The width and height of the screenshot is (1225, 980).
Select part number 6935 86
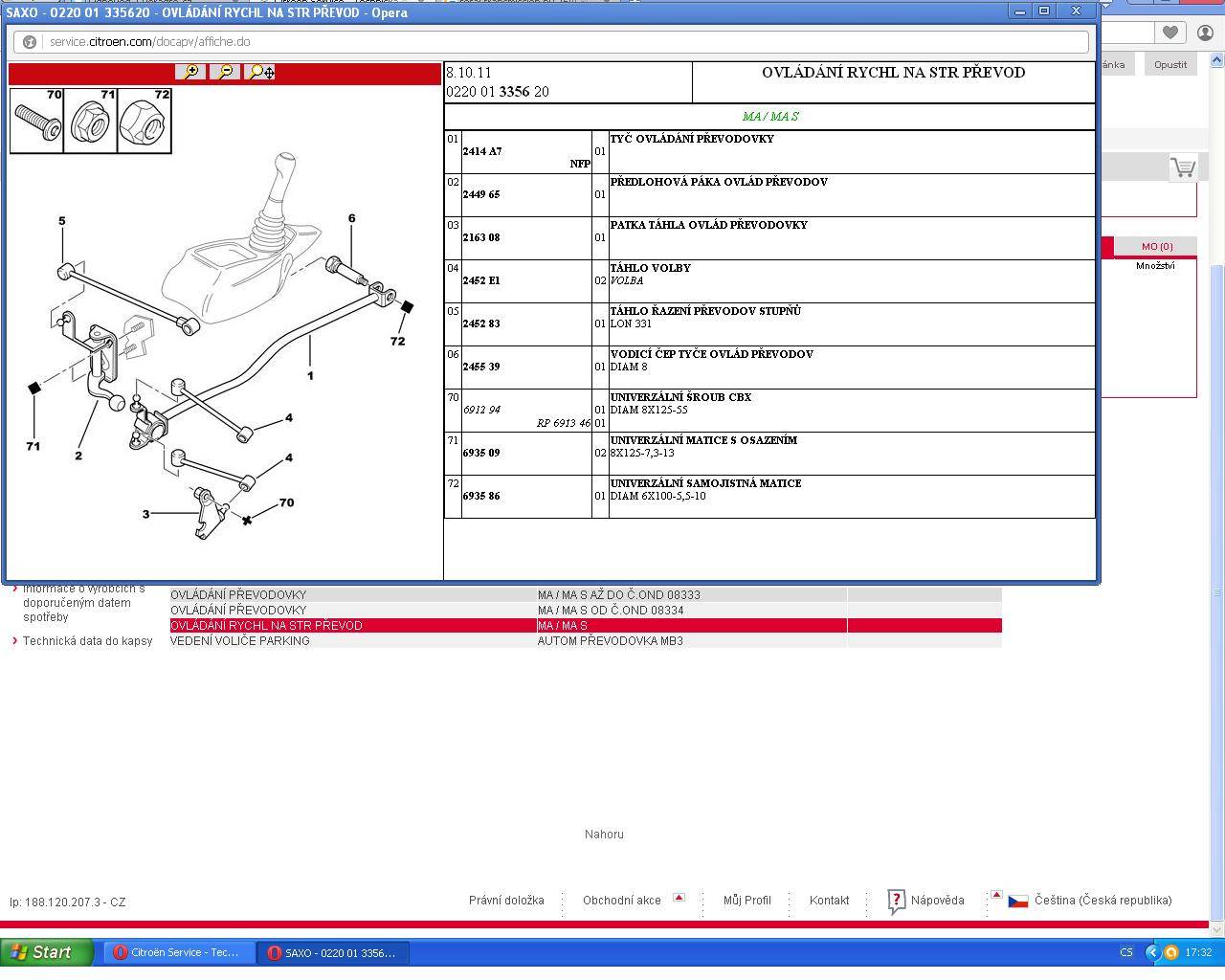[481, 496]
